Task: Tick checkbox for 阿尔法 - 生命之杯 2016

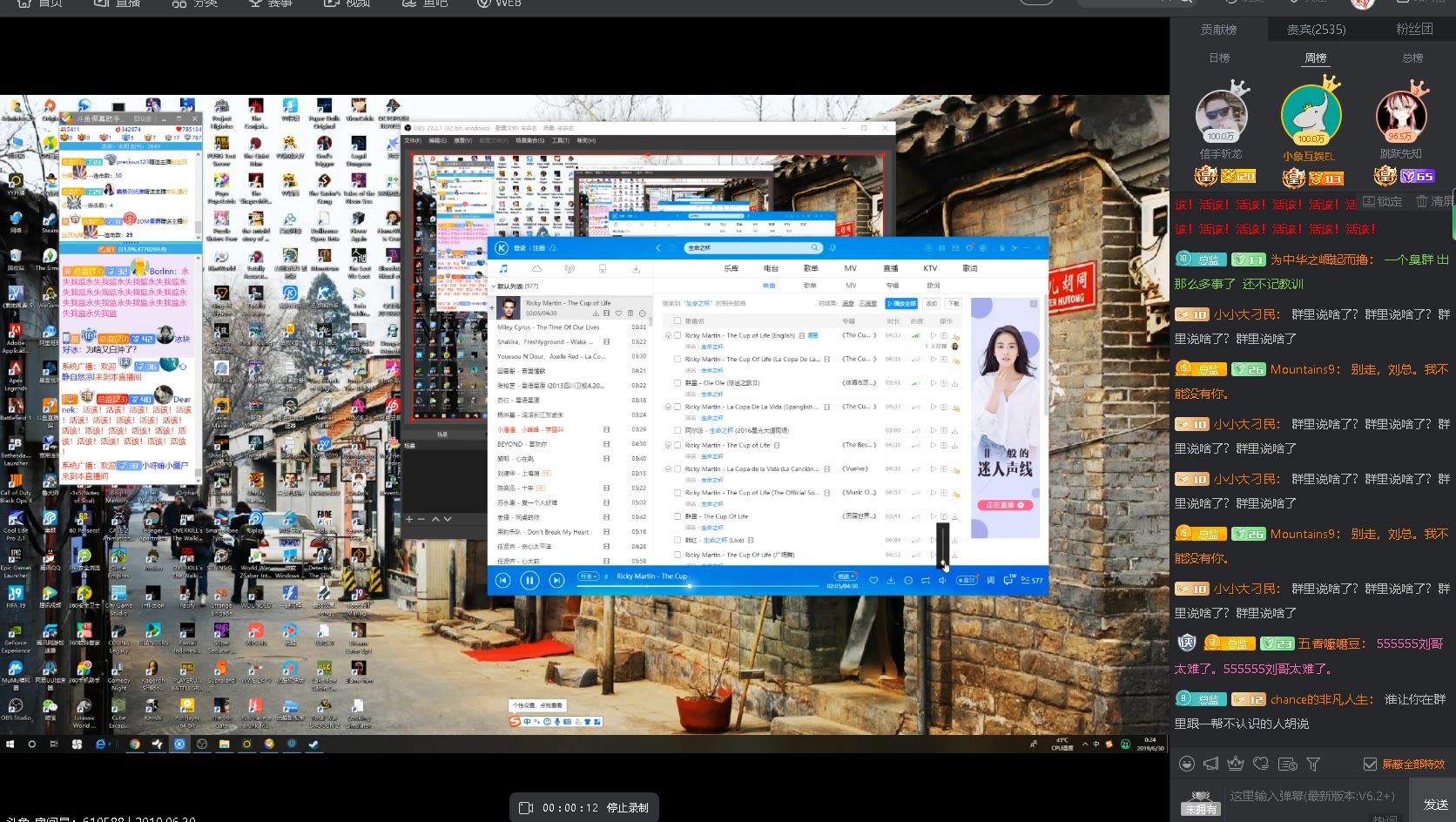Action: (677, 430)
